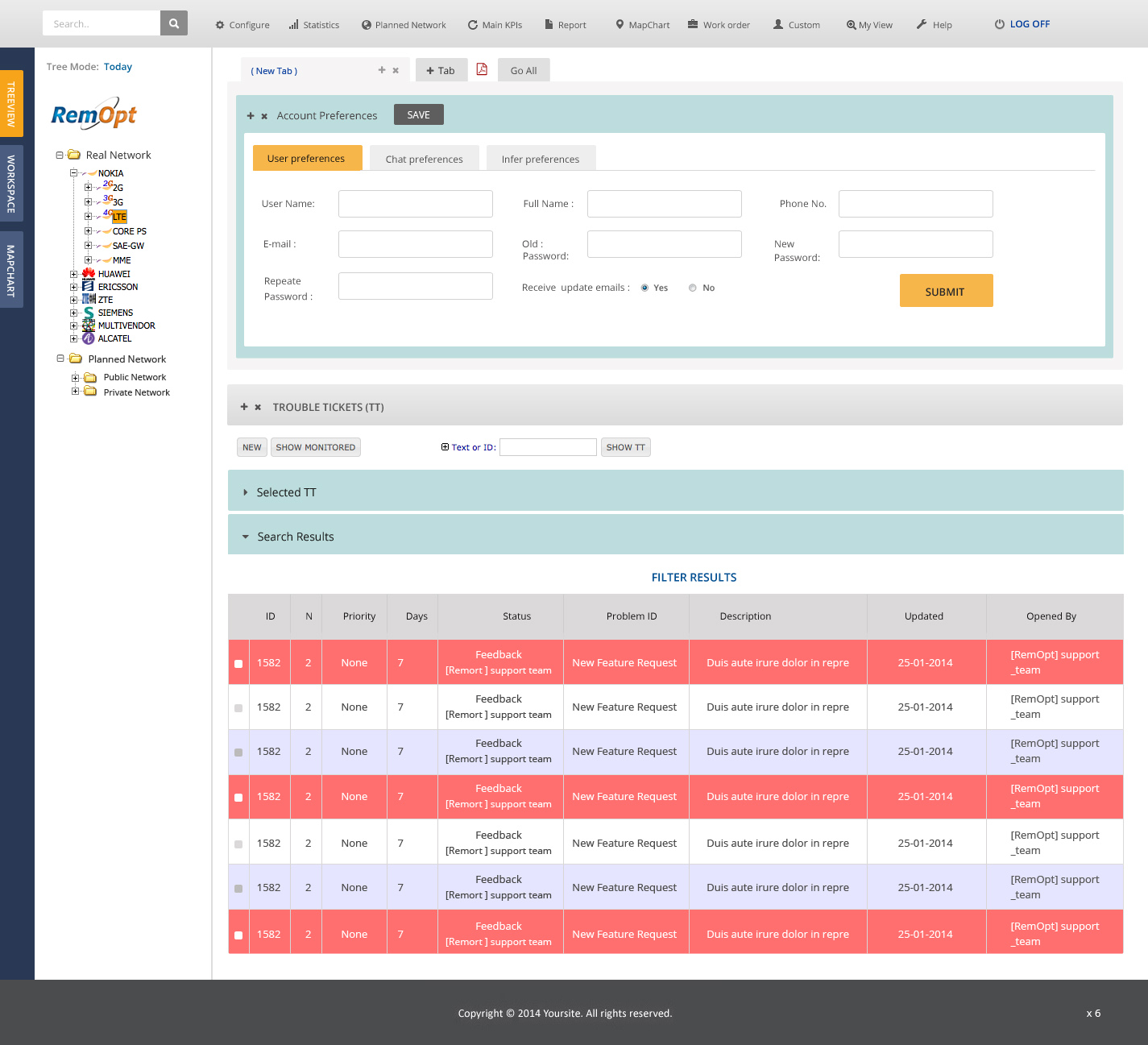
Task: Close Account Preferences panel x icon
Action: click(264, 116)
